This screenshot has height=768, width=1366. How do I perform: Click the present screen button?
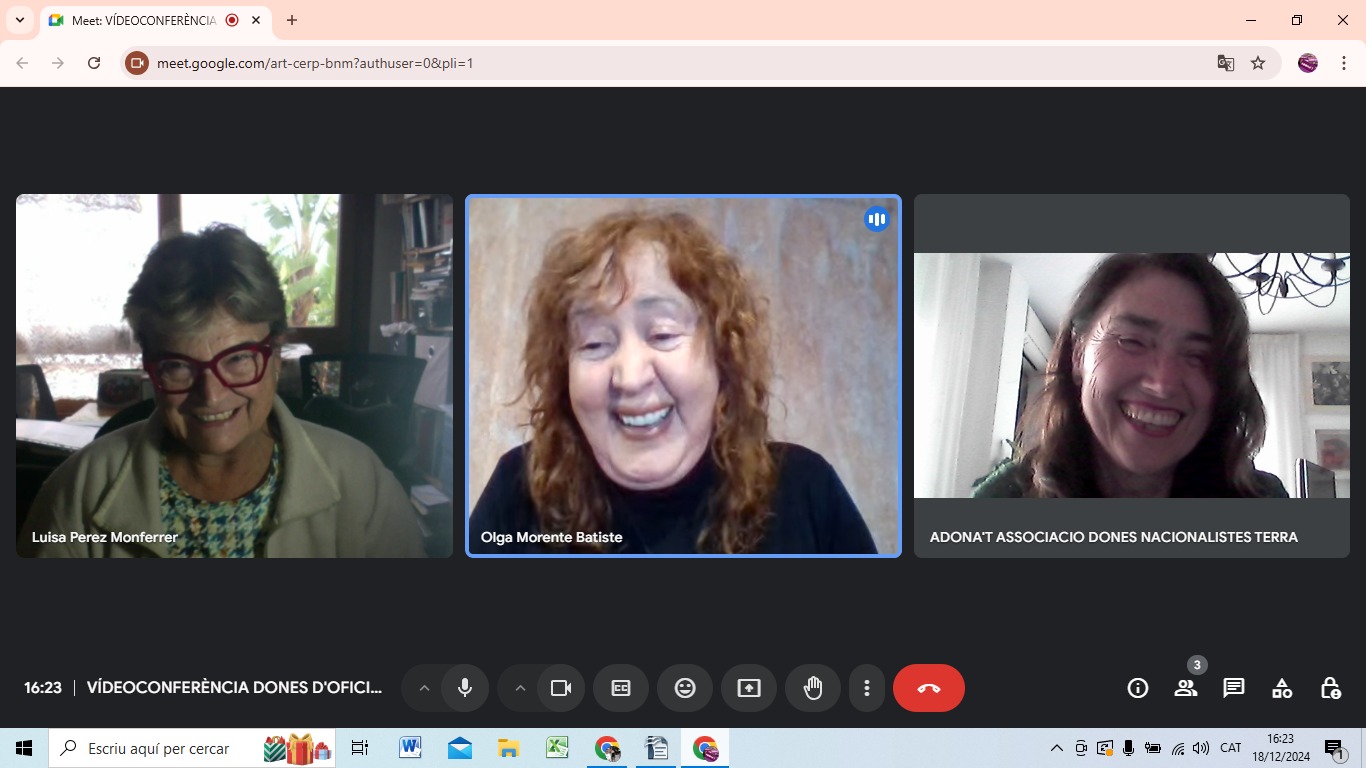coord(749,688)
